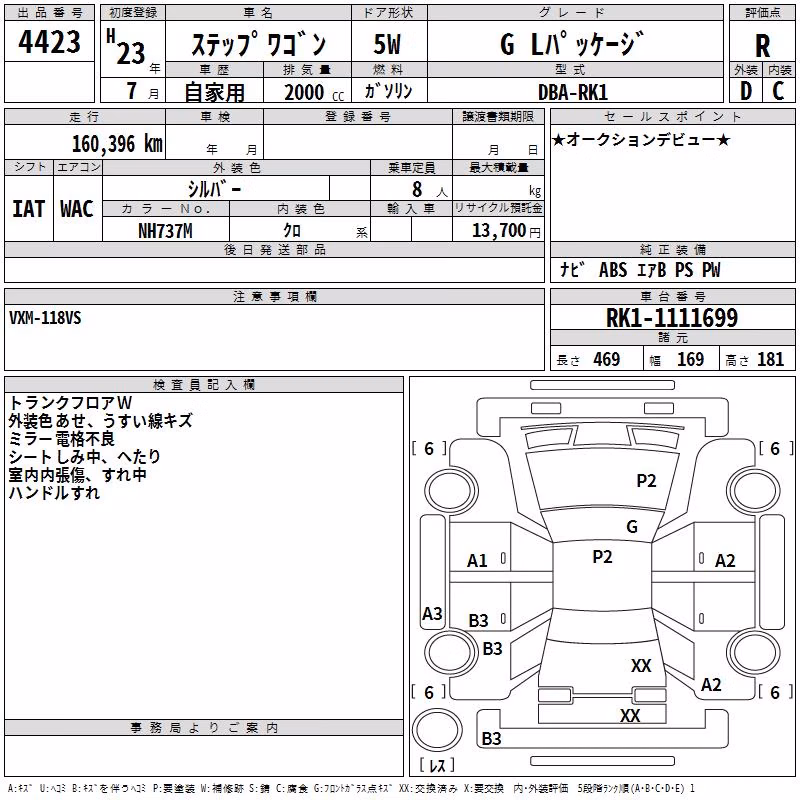
Task: Click P2 mark on the hood
Action: click(646, 480)
